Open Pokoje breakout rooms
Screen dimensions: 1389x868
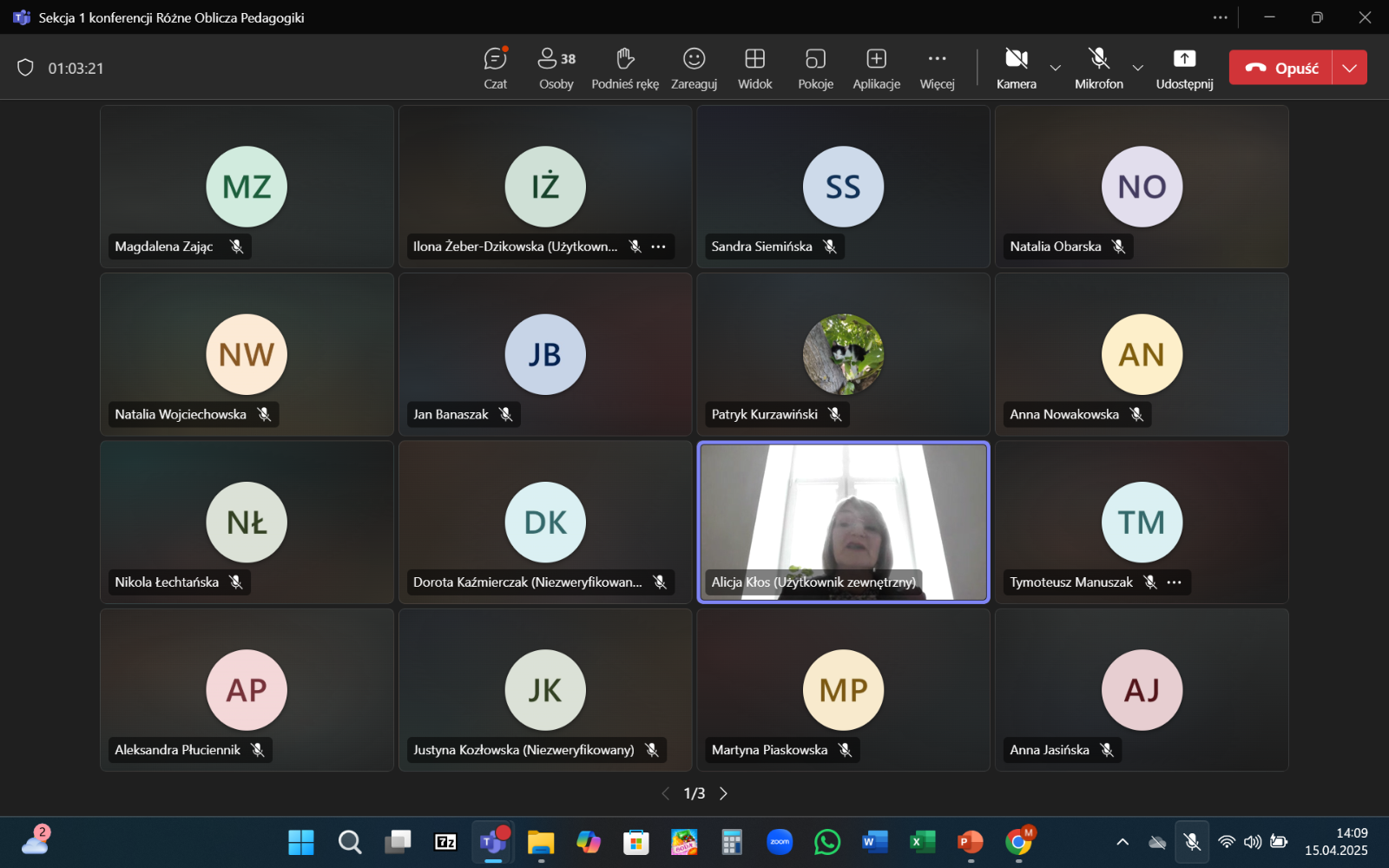(x=815, y=68)
